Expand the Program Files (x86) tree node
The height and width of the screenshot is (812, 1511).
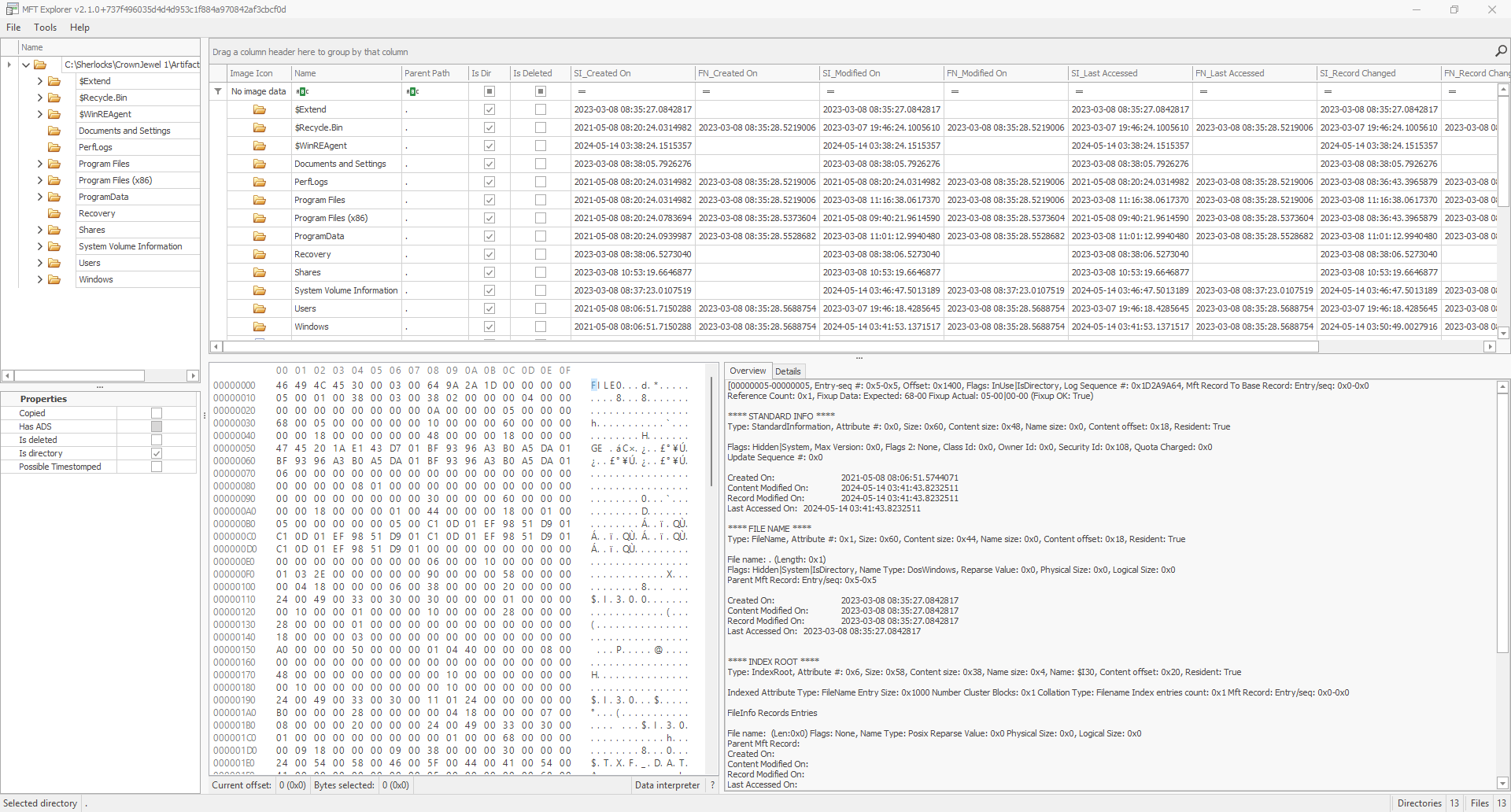point(40,180)
